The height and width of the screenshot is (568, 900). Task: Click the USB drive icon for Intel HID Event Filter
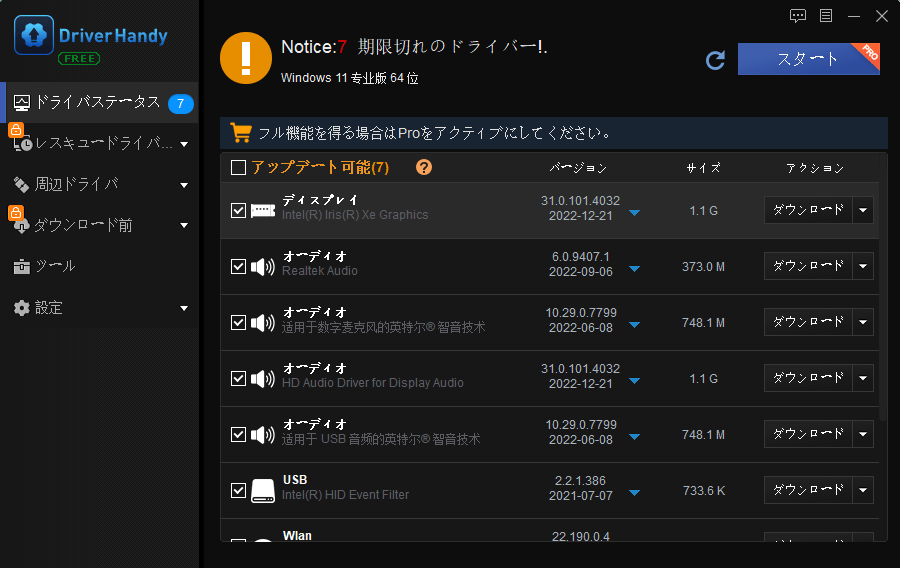(x=263, y=491)
